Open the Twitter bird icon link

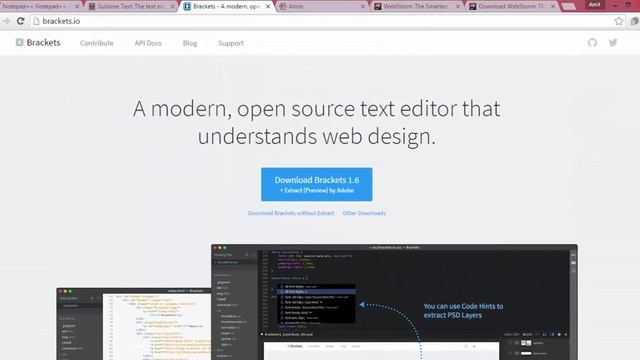pyautogui.click(x=613, y=42)
